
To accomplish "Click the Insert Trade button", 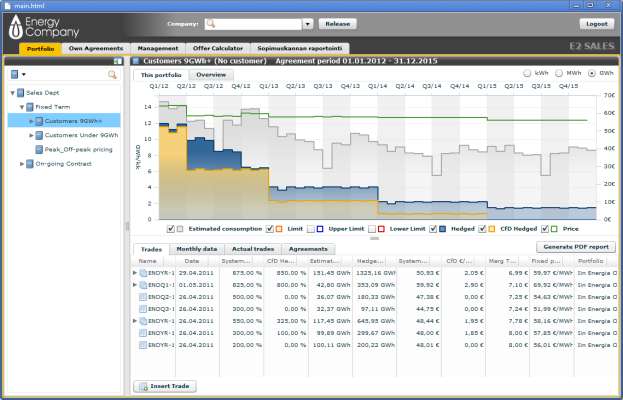I will pyautogui.click(x=165, y=386).
